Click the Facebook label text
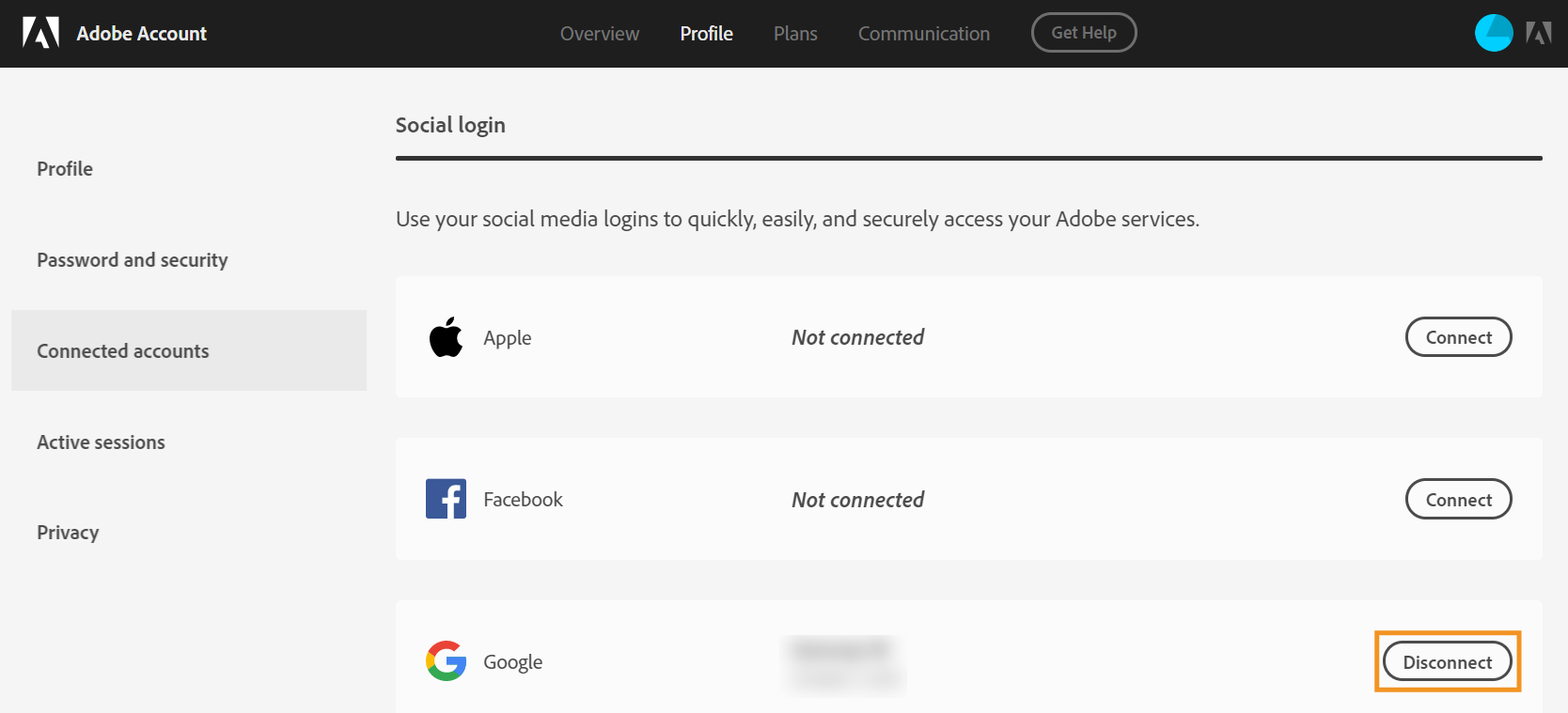This screenshot has width=1568, height=713. tap(524, 500)
